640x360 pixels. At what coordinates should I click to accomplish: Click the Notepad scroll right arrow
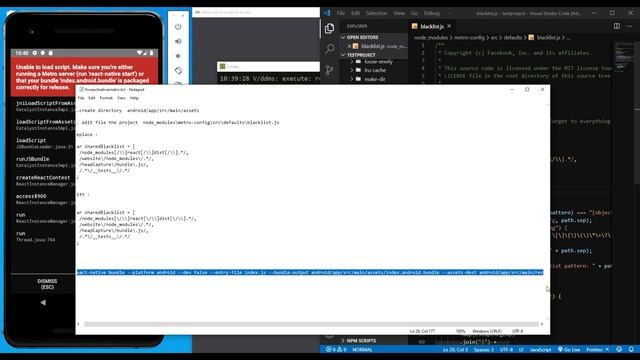pos(542,324)
